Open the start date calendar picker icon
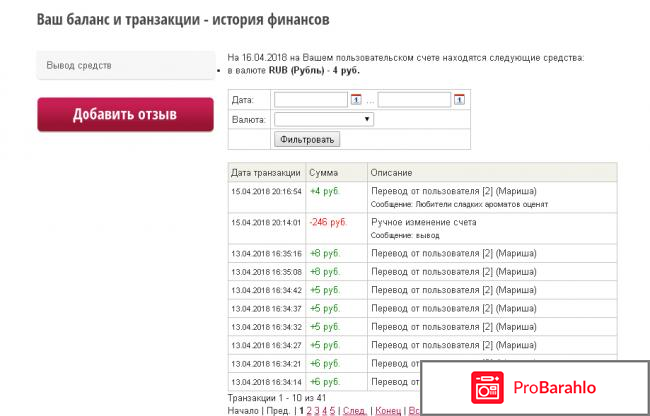This screenshot has width=650, height=416. click(356, 99)
